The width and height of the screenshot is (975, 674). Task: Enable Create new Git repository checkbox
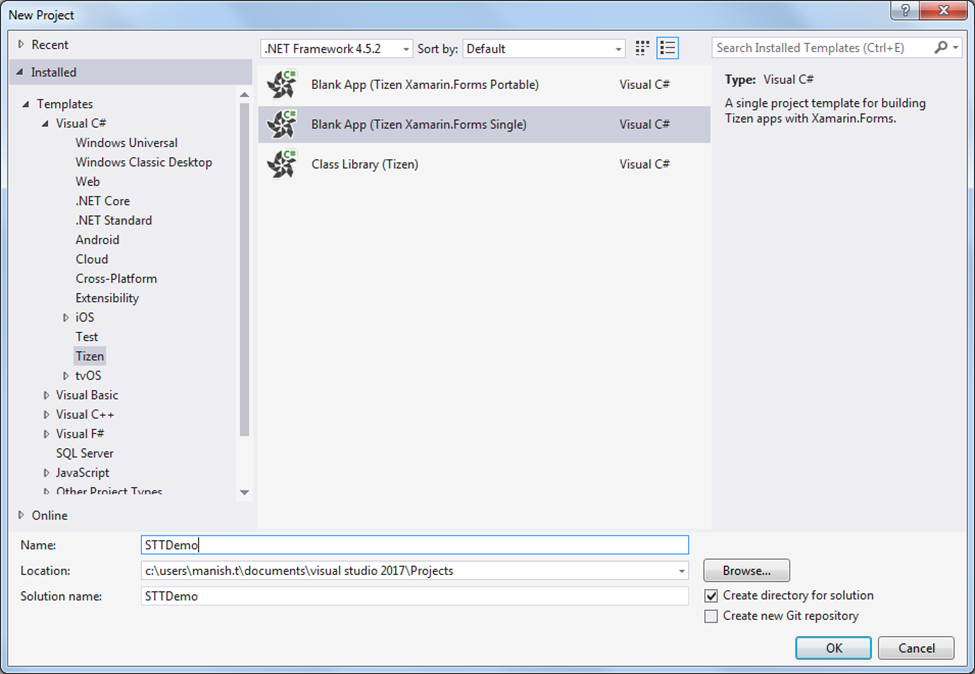point(711,617)
